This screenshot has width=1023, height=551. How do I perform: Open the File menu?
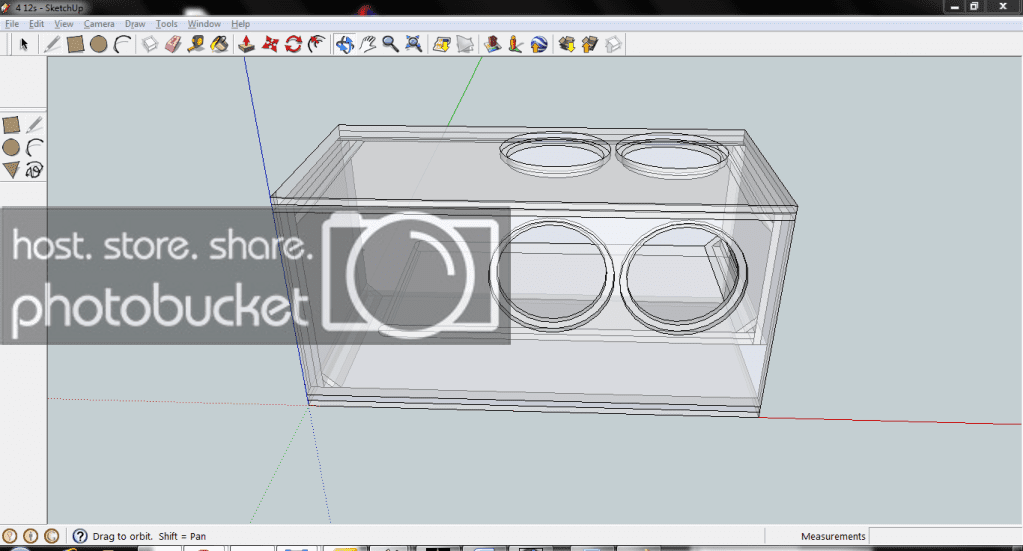click(x=12, y=23)
